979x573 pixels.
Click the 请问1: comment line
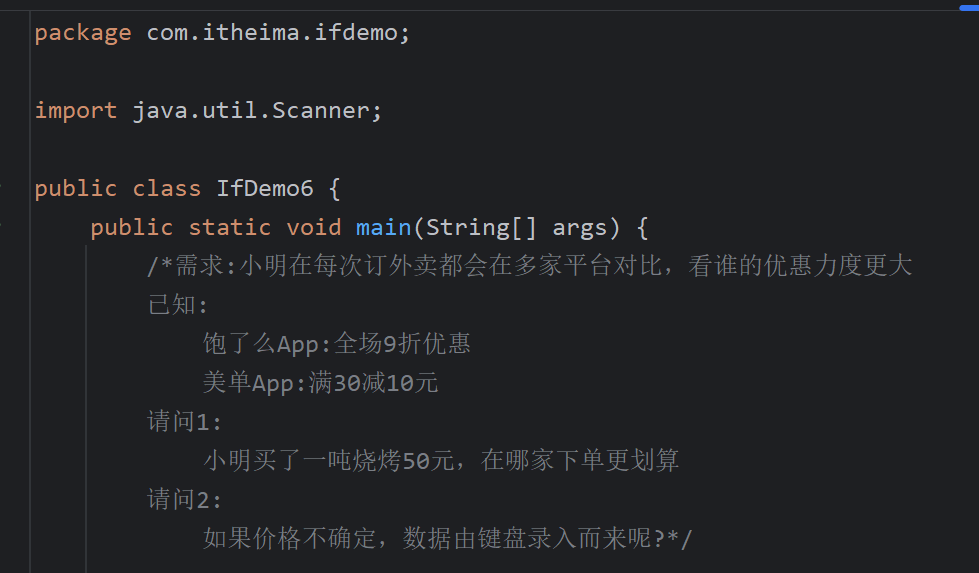[184, 422]
